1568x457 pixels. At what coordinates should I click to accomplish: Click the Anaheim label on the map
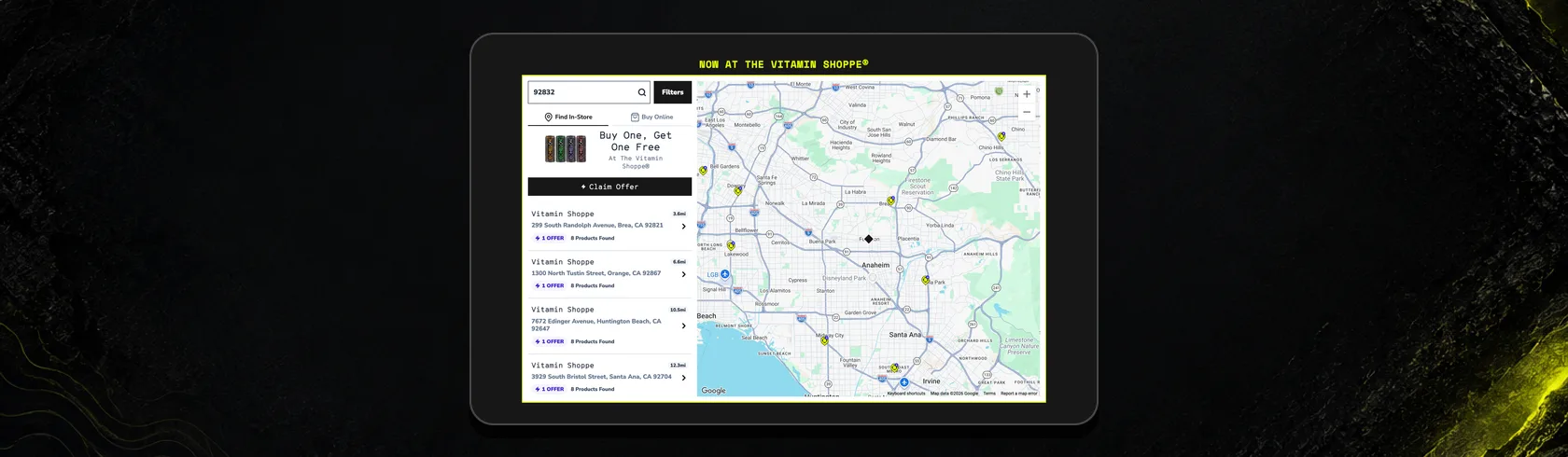(875, 265)
